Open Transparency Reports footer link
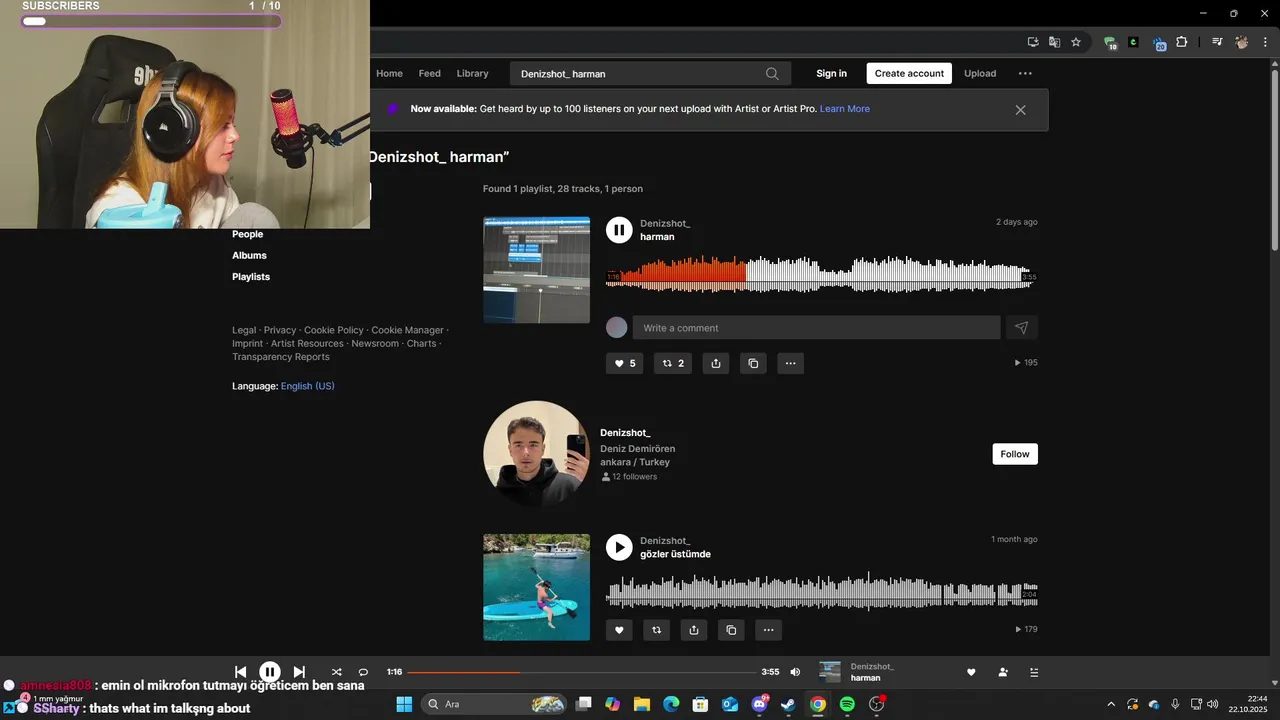Viewport: 1280px width, 720px height. [x=281, y=357]
